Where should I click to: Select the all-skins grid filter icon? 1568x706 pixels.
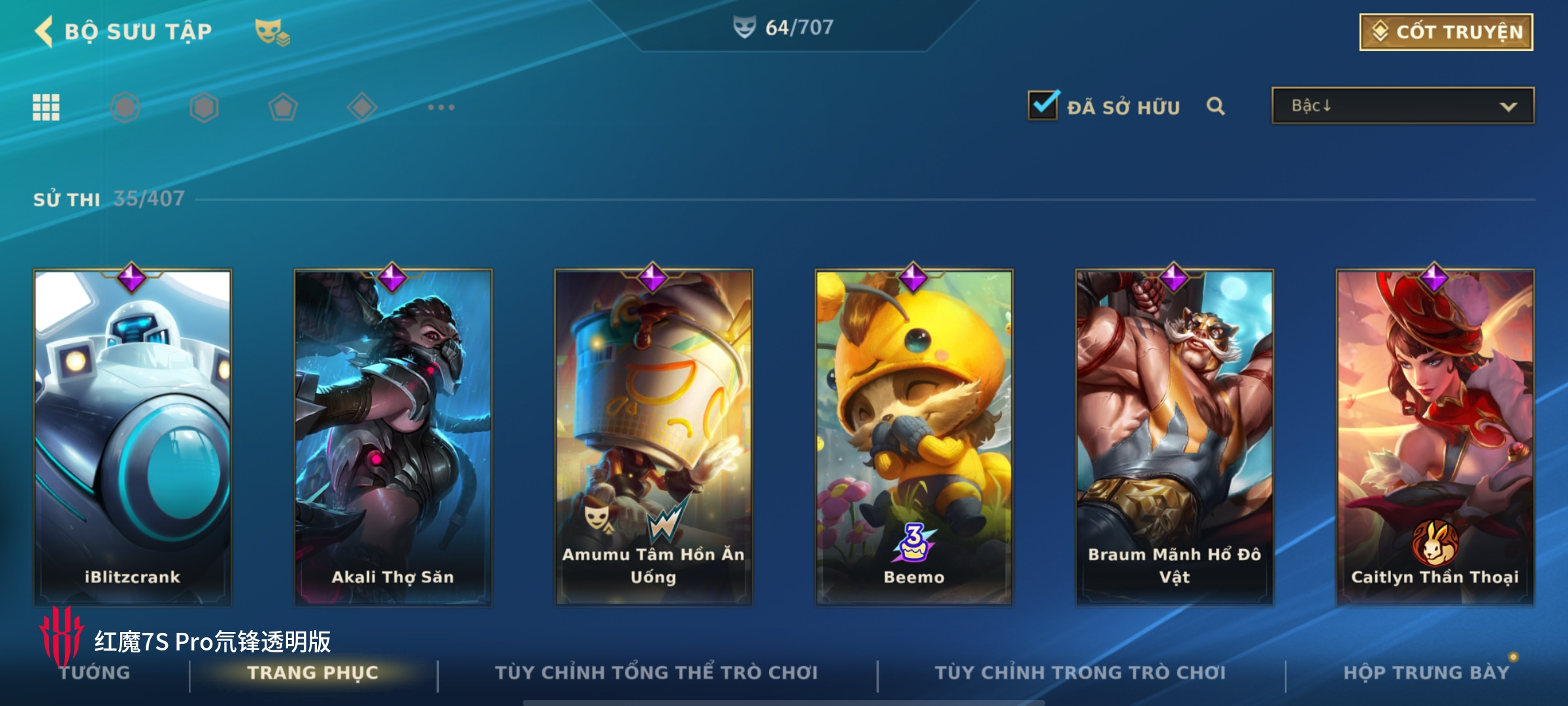click(46, 107)
